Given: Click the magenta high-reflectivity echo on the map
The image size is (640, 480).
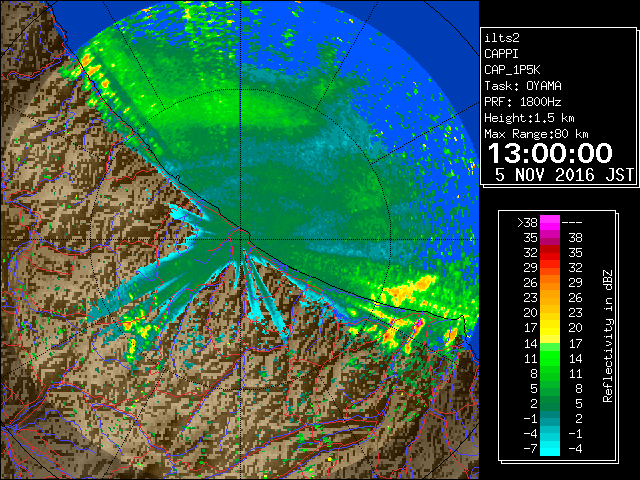Looking at the screenshot, I should pyautogui.click(x=419, y=323).
